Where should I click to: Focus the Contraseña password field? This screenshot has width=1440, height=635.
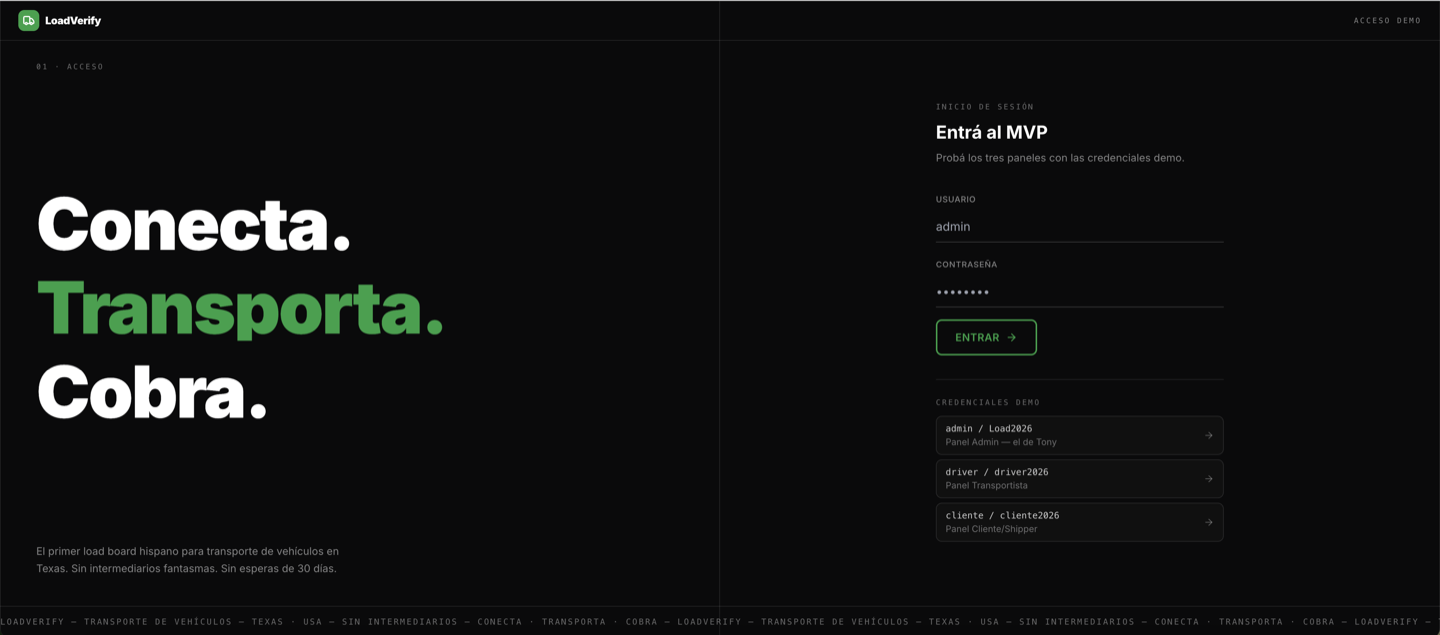(1079, 292)
